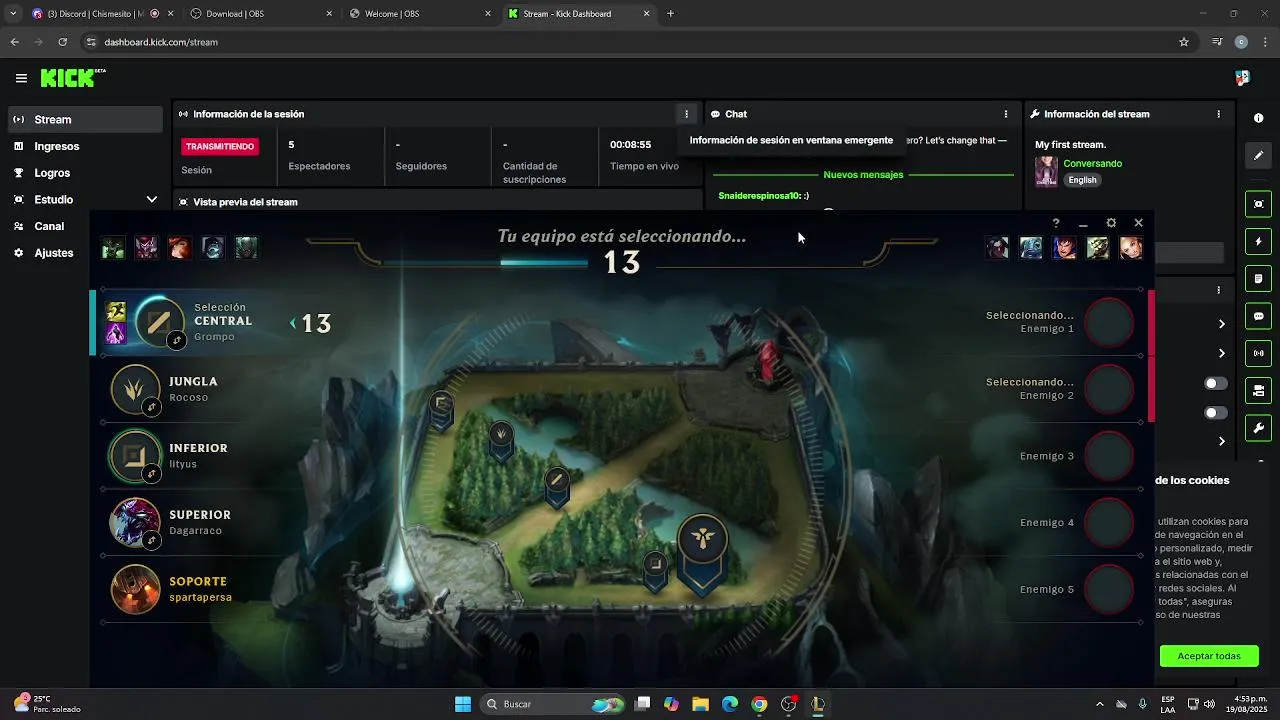1280x720 pixels.
Task: Expand the Estudio sidebar section
Action: (152, 199)
